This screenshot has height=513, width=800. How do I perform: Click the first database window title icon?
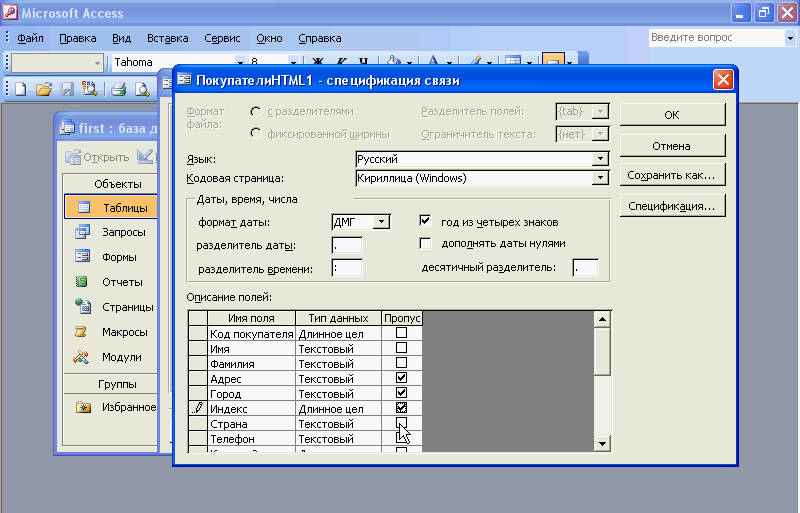[67, 128]
